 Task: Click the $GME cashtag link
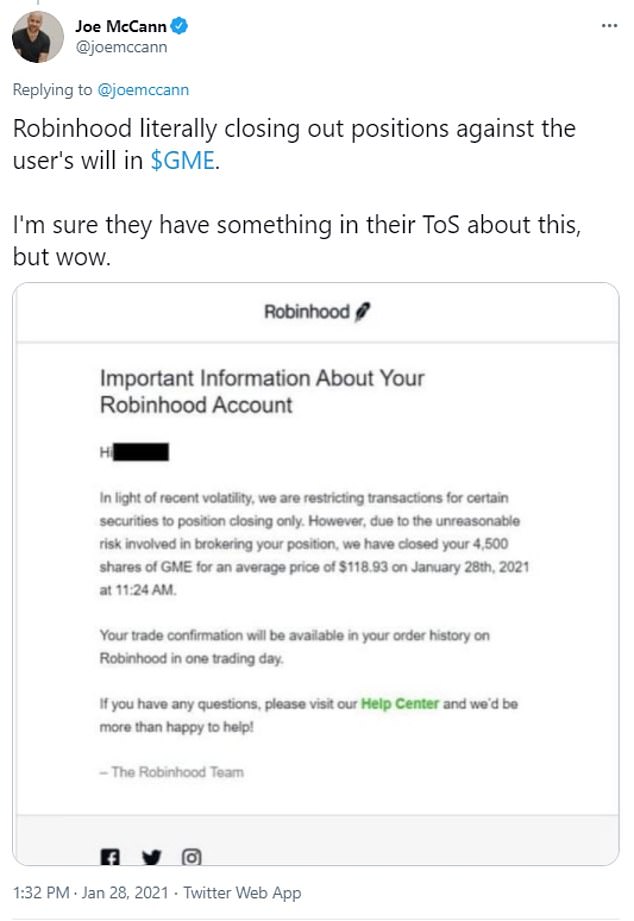pyautogui.click(x=182, y=160)
